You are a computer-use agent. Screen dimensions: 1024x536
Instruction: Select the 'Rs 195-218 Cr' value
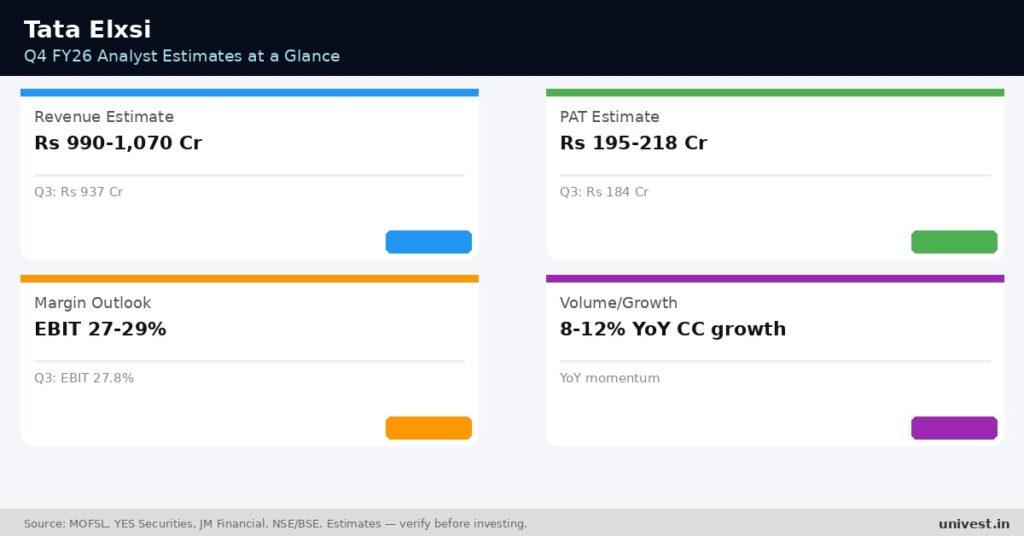tap(633, 143)
